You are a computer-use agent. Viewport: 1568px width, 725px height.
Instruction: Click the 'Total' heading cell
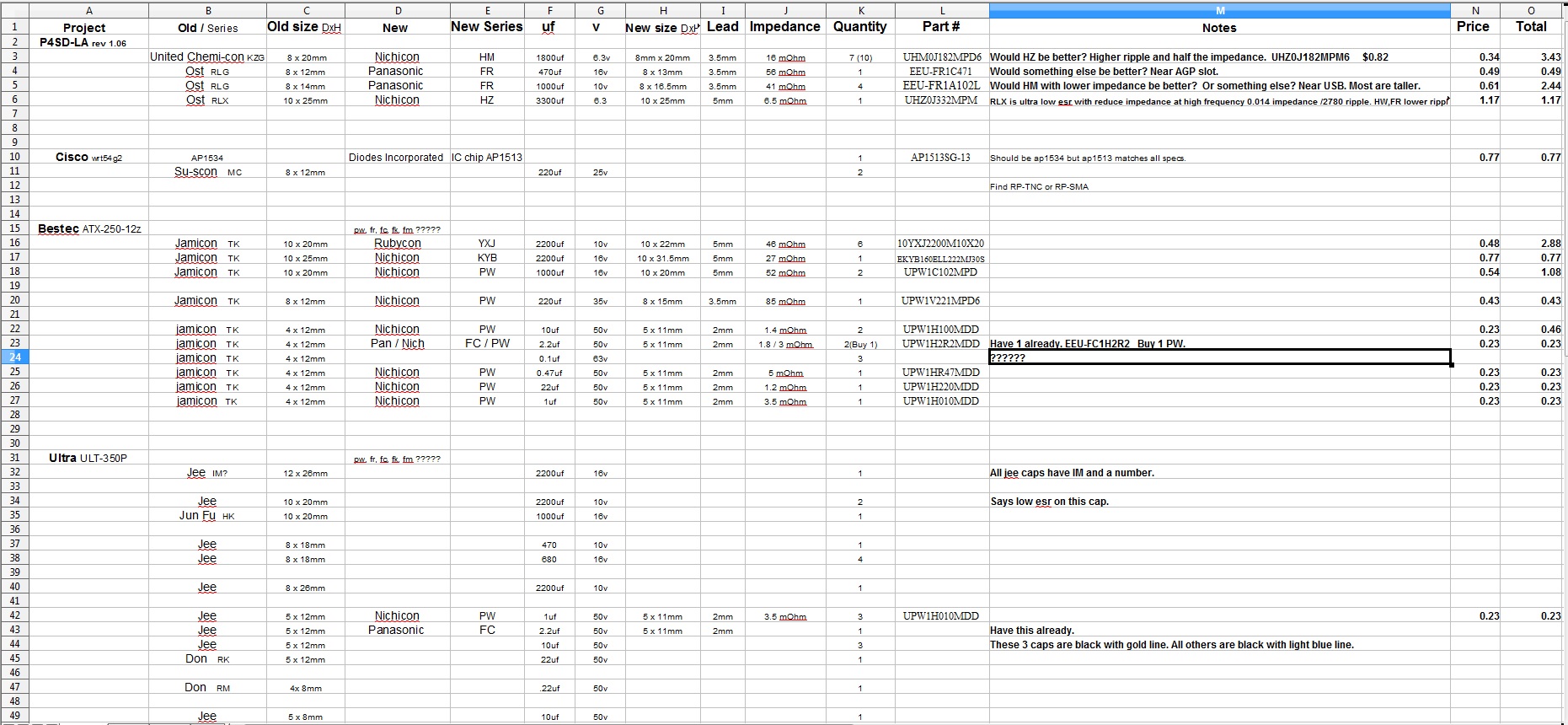(x=1531, y=27)
